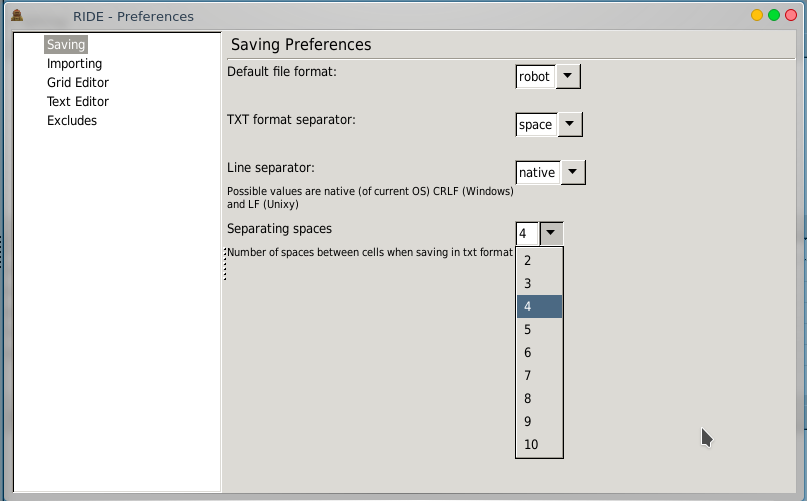The width and height of the screenshot is (807, 501).
Task: Click the Possible values are native help text
Action: (x=370, y=198)
